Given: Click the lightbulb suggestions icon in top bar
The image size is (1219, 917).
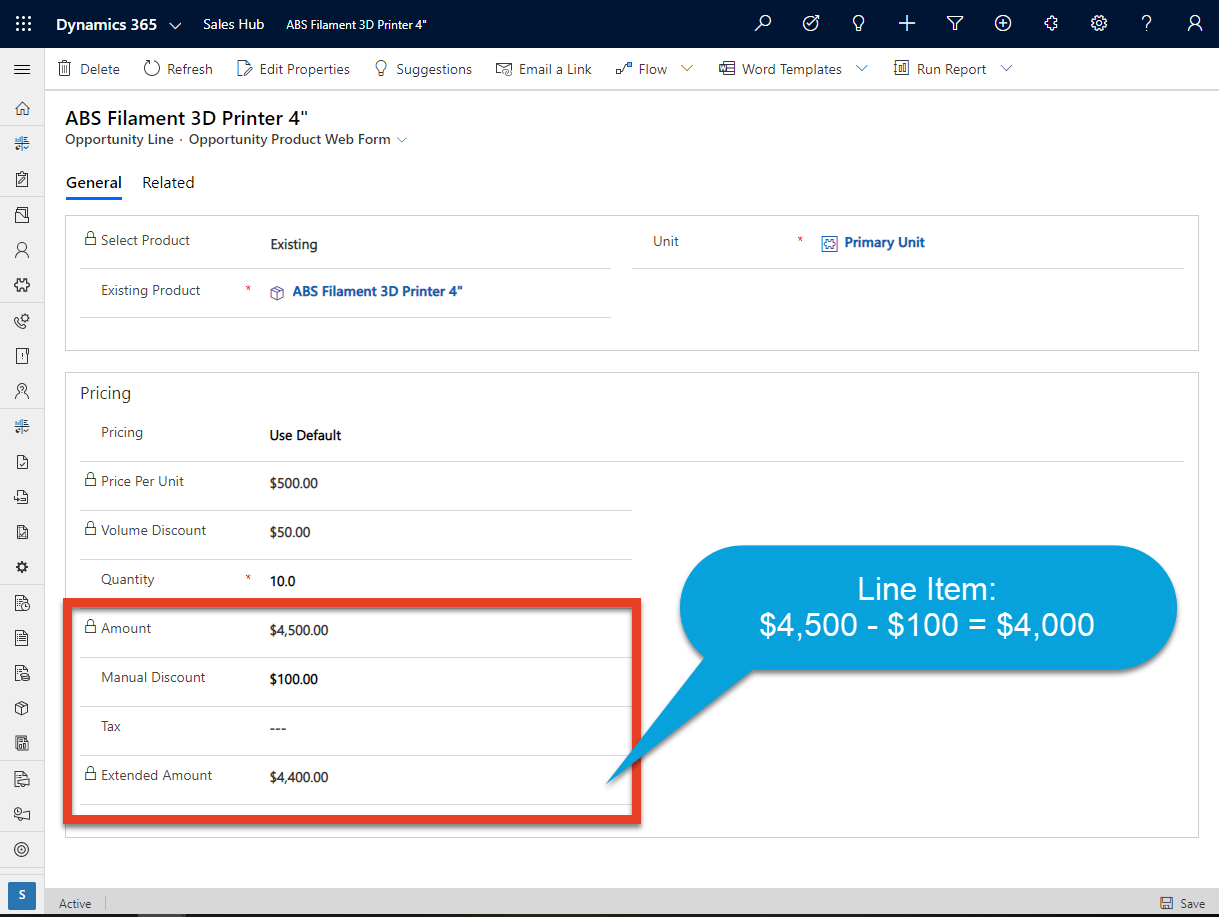Looking at the screenshot, I should click(x=858, y=23).
